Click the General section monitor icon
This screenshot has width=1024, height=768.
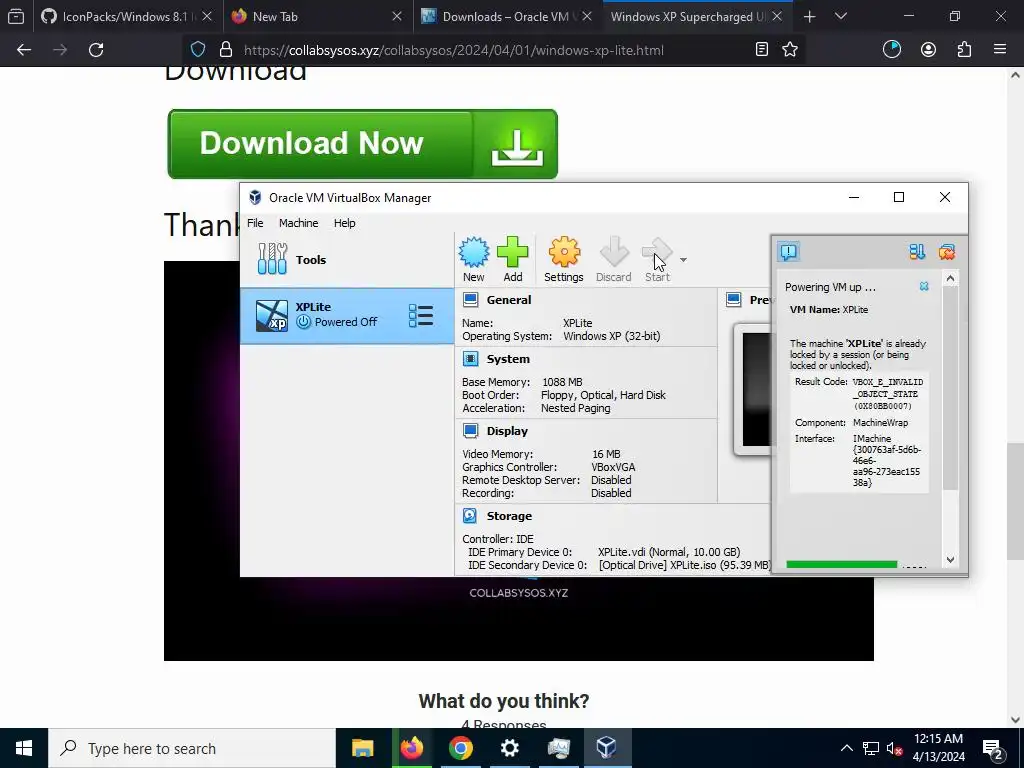[x=470, y=300]
